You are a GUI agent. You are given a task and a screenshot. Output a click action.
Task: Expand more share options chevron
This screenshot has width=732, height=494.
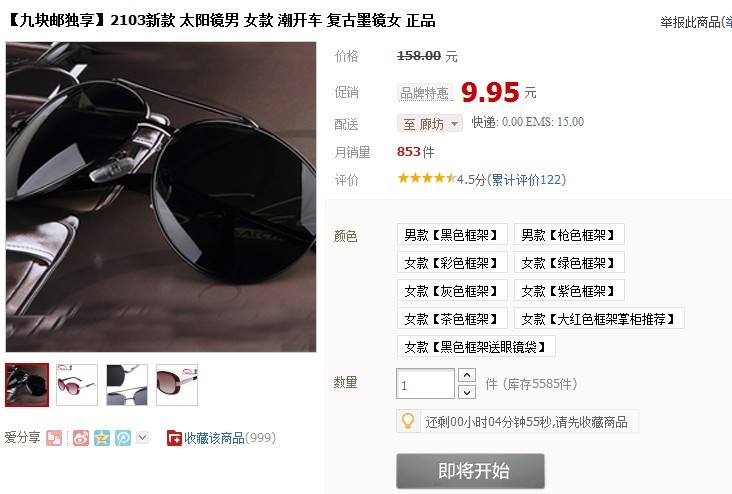click(143, 438)
